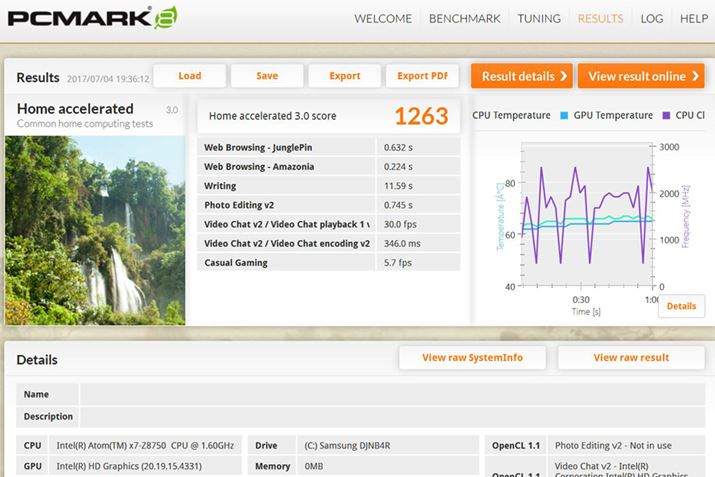Open the HELP section

click(693, 19)
